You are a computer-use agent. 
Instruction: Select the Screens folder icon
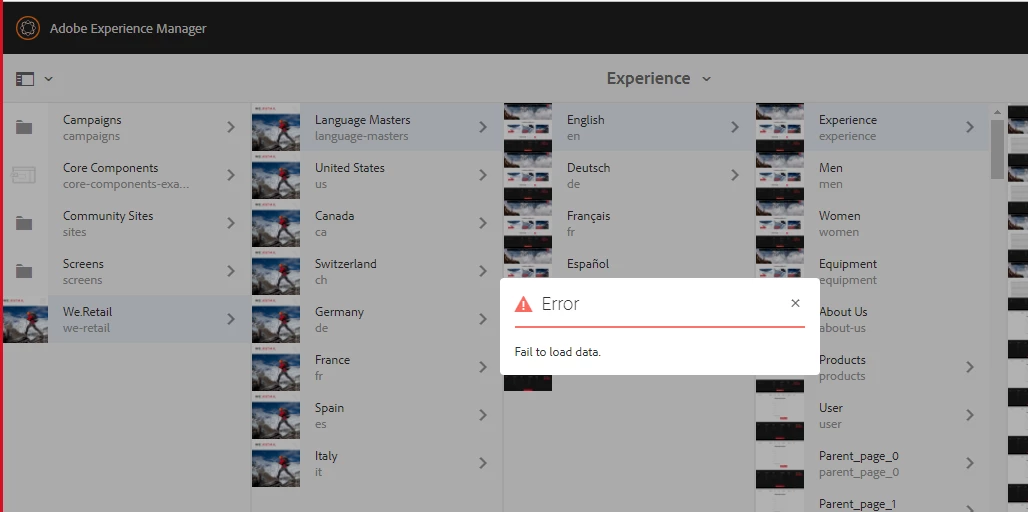(x=24, y=271)
